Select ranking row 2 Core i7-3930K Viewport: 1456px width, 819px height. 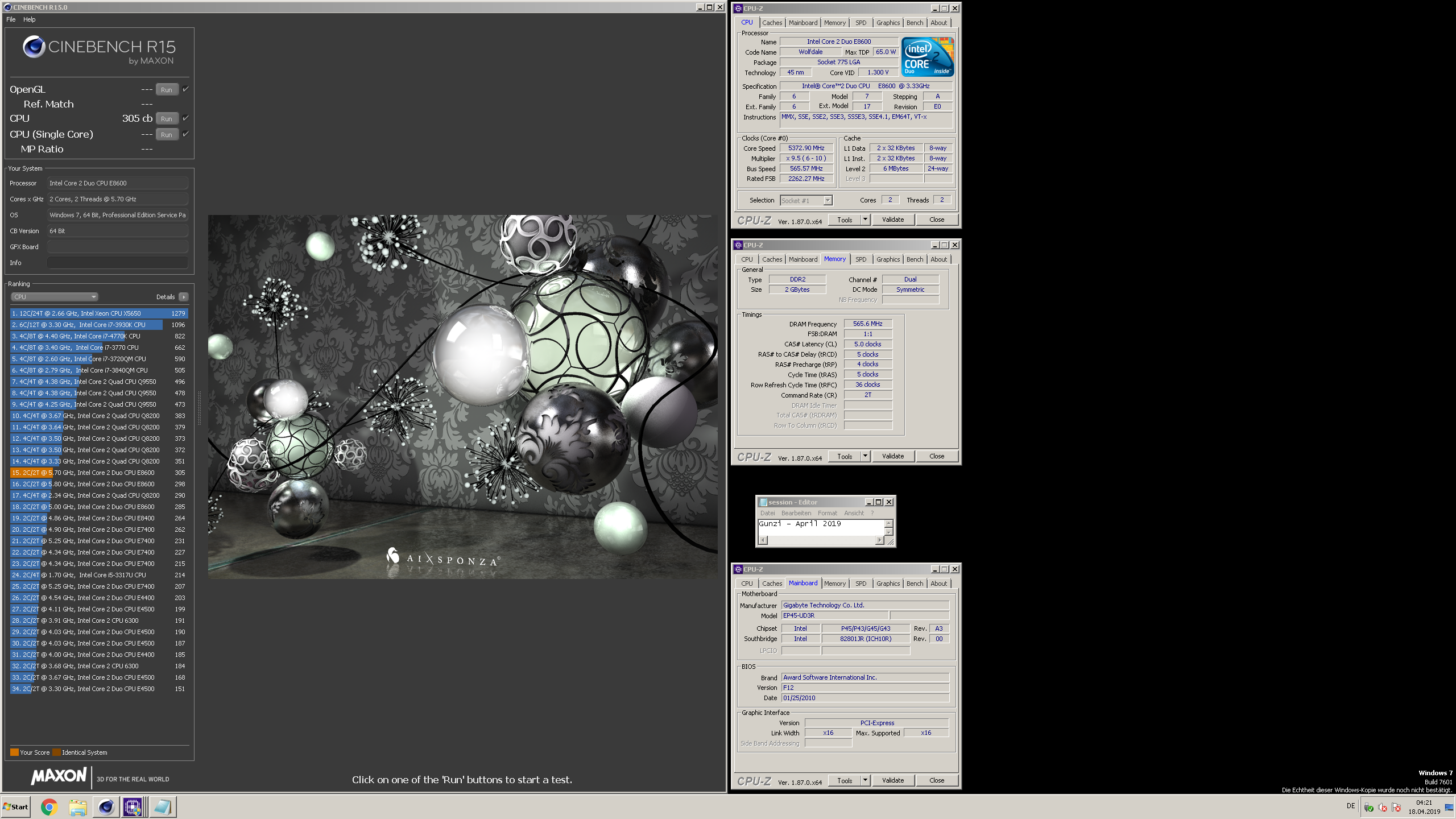click(99, 325)
